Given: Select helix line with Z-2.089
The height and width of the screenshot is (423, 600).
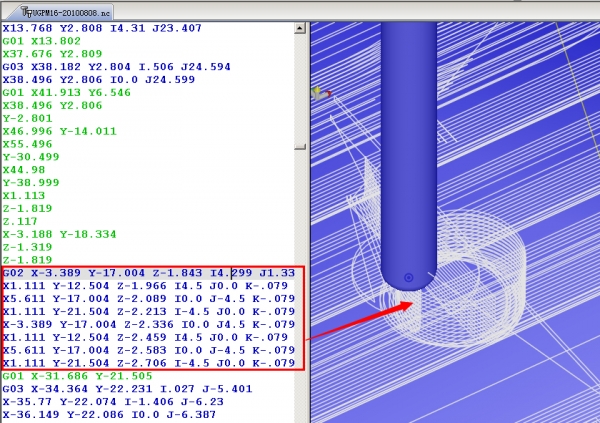Looking at the screenshot, I should click(x=149, y=299).
